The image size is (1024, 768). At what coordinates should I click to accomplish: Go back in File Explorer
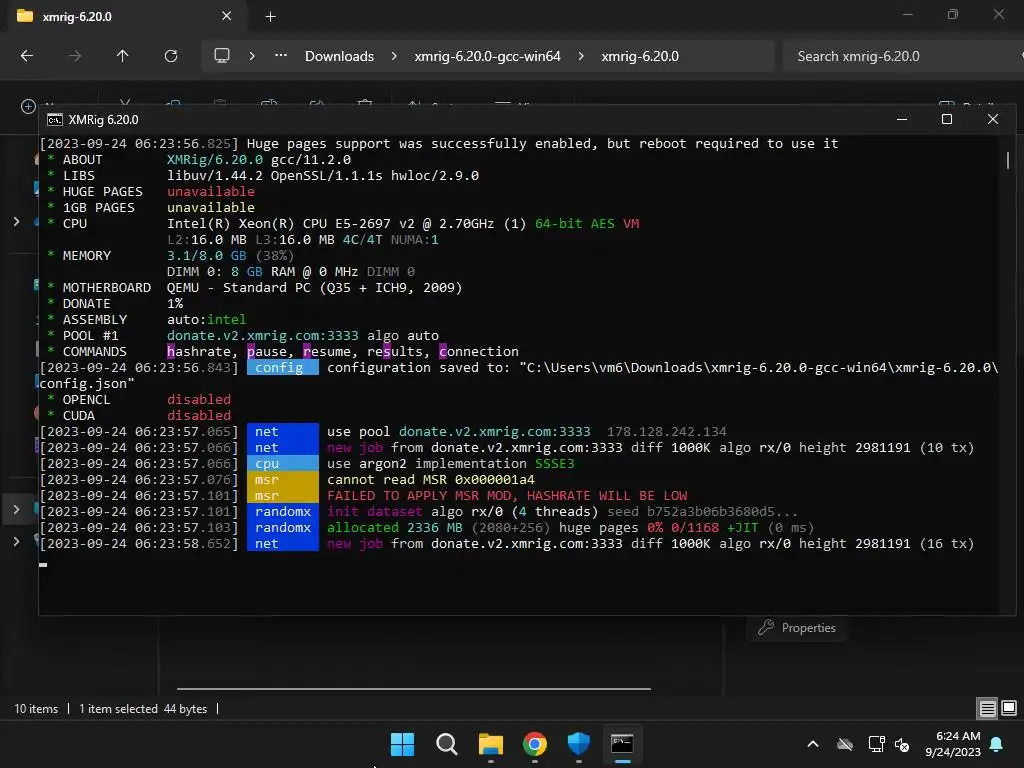click(x=27, y=56)
